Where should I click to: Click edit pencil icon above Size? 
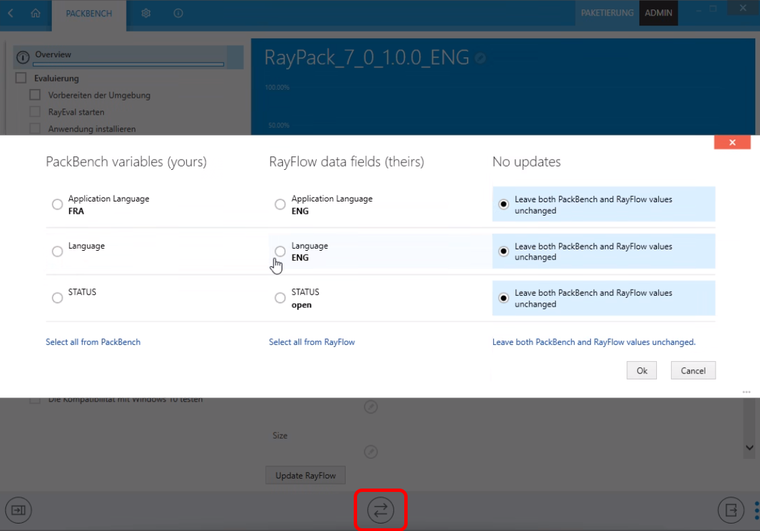[371, 406]
